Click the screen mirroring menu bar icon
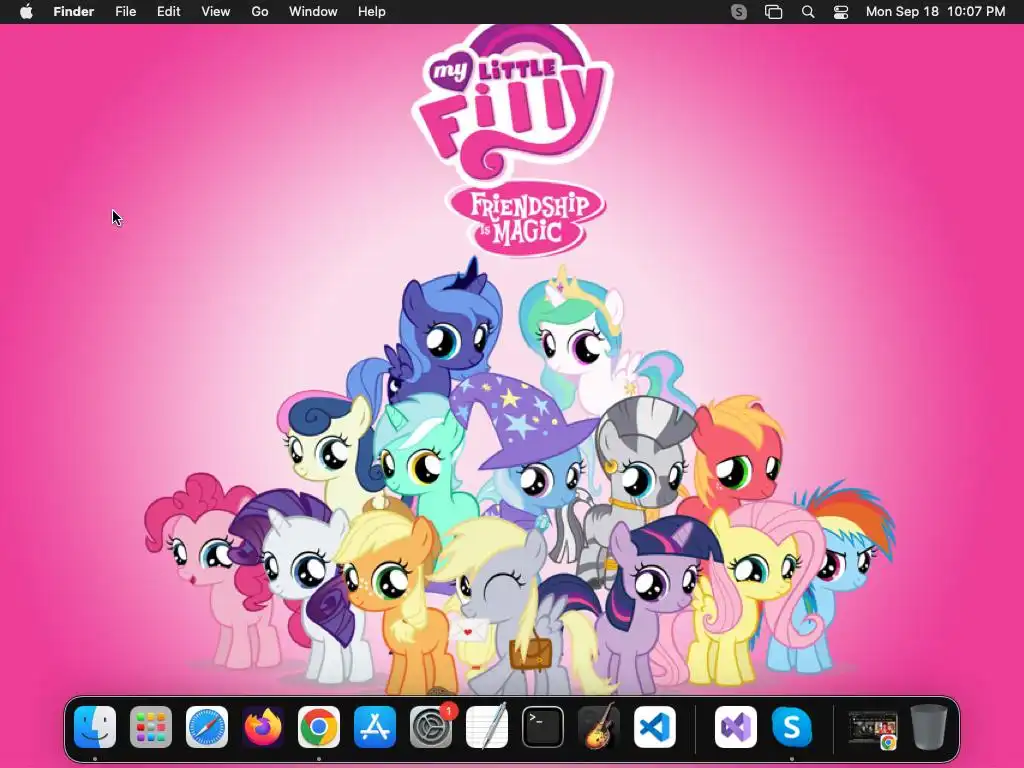 [773, 12]
